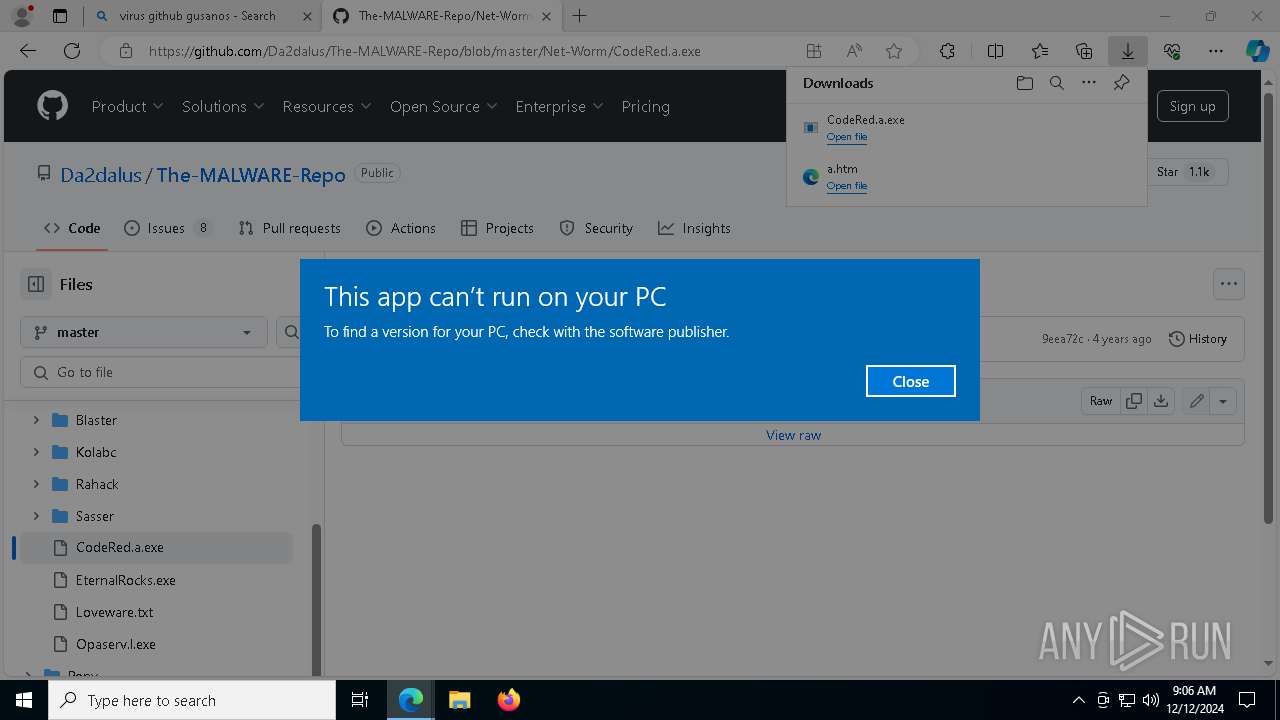Open tab actions menu icon
The width and height of the screenshot is (1280, 720).
click(60, 16)
